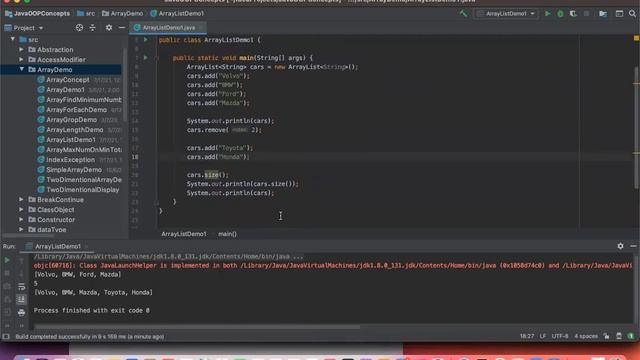Click the editor vertical scrollbar
Screen dimensions: 640x360
[x=636, y=127]
